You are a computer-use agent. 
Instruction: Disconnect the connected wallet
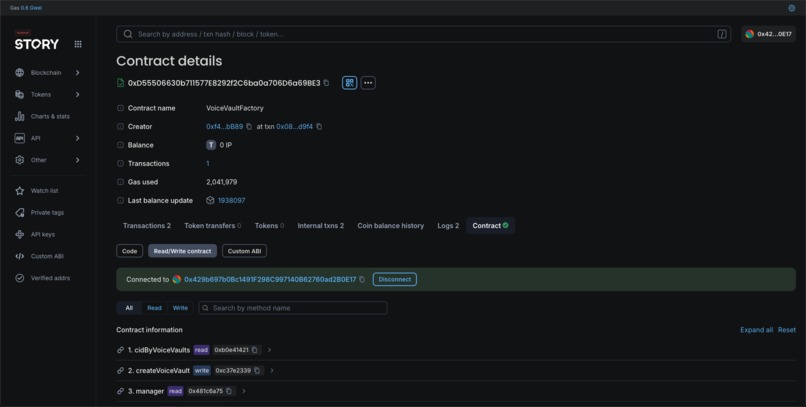point(395,280)
